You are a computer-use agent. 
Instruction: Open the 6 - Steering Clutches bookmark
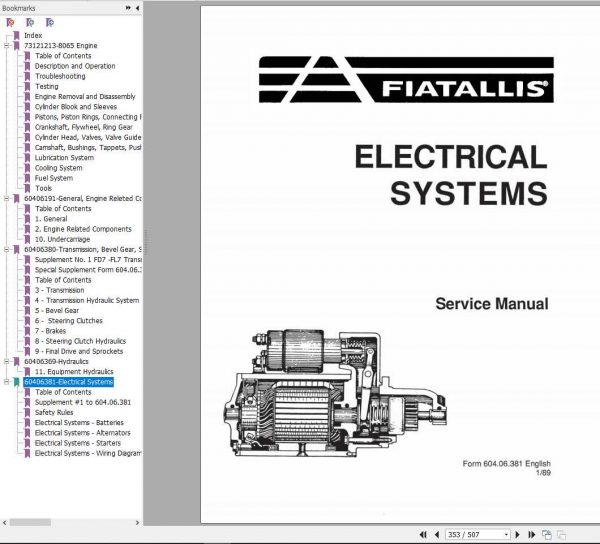[x=68, y=321]
